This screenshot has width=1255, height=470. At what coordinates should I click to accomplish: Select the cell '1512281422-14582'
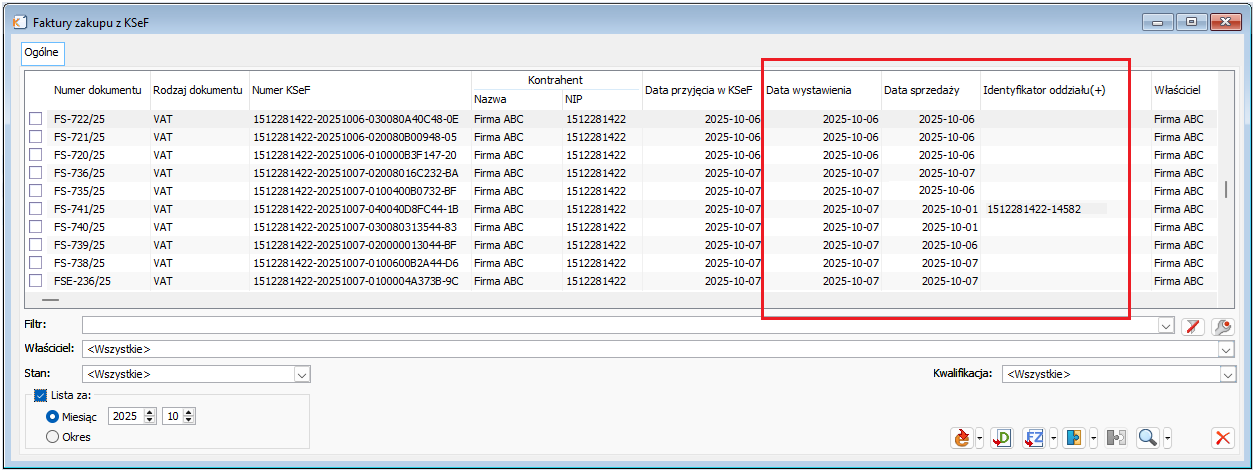[x=1034, y=209]
